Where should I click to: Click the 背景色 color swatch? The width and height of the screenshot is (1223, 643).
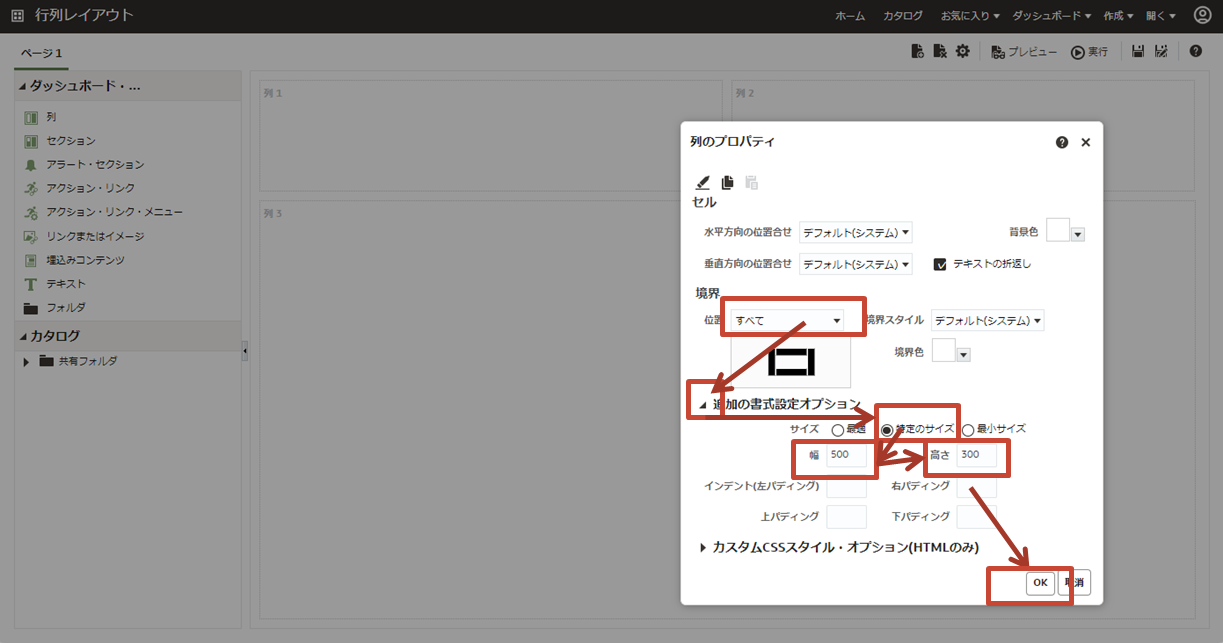pos(1058,230)
